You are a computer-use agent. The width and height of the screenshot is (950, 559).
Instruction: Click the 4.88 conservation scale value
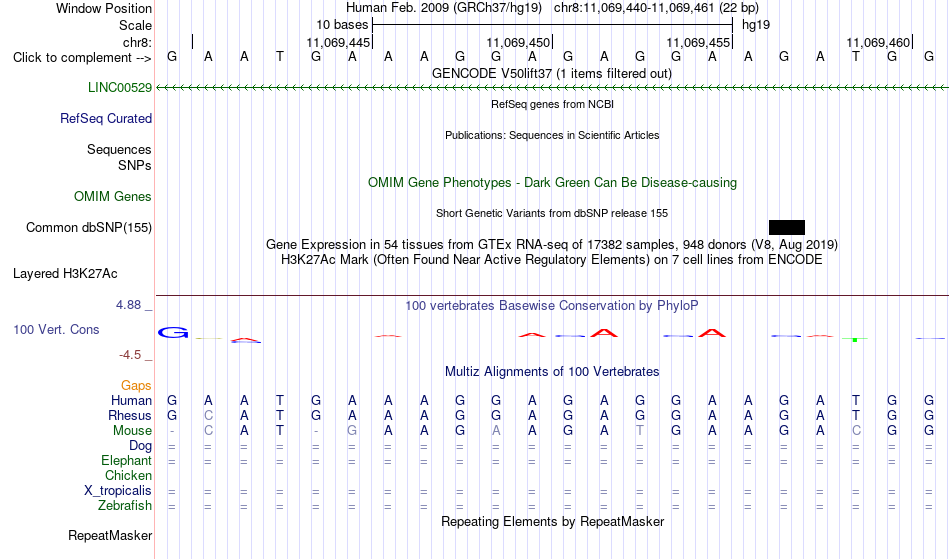tap(128, 305)
